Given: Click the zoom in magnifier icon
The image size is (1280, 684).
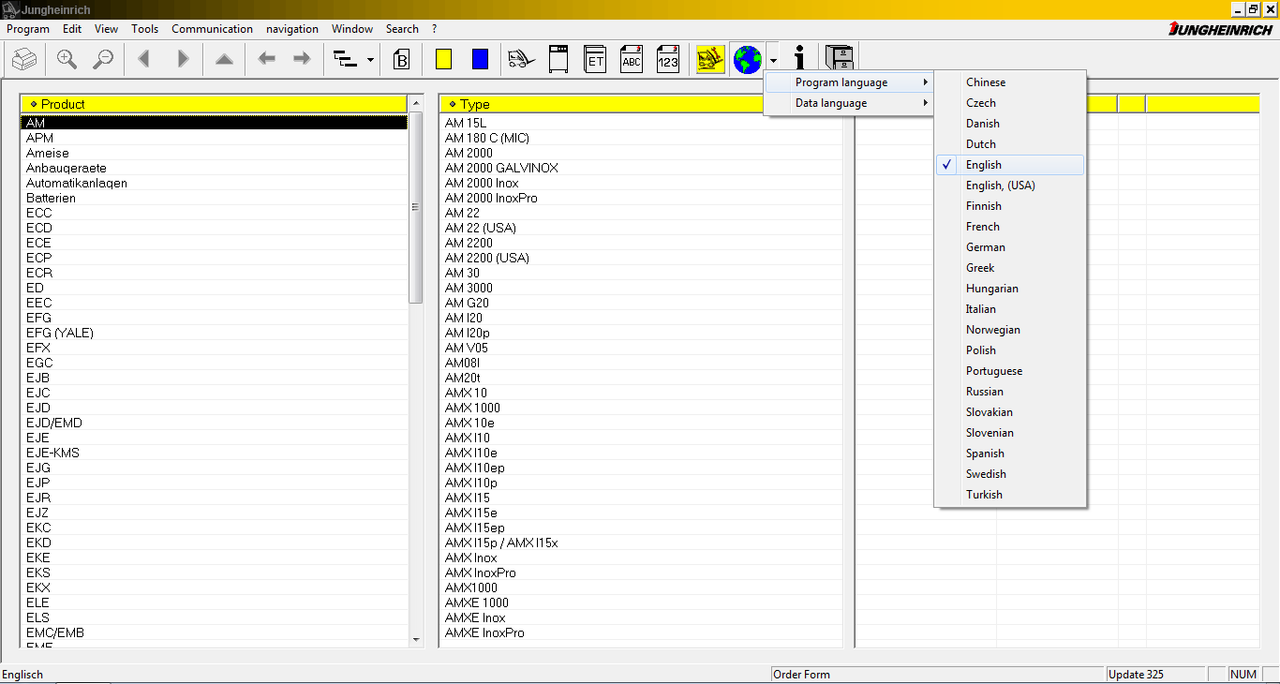Looking at the screenshot, I should click(67, 59).
